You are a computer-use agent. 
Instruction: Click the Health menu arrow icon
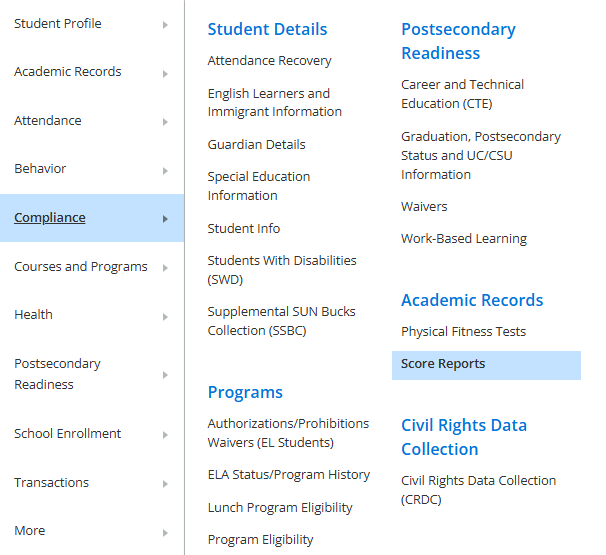pos(165,316)
